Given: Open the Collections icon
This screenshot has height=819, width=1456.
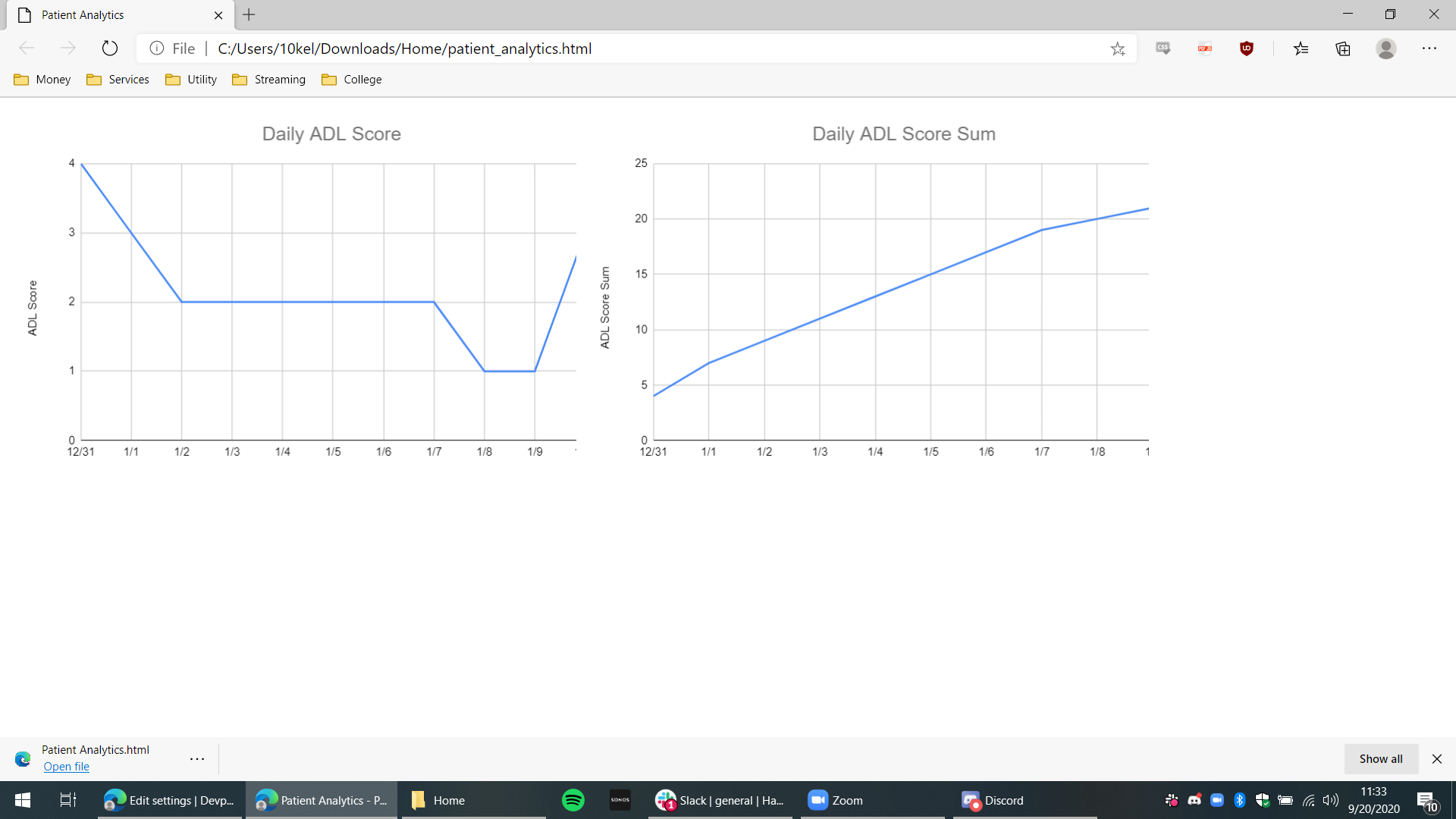Looking at the screenshot, I should [1343, 49].
